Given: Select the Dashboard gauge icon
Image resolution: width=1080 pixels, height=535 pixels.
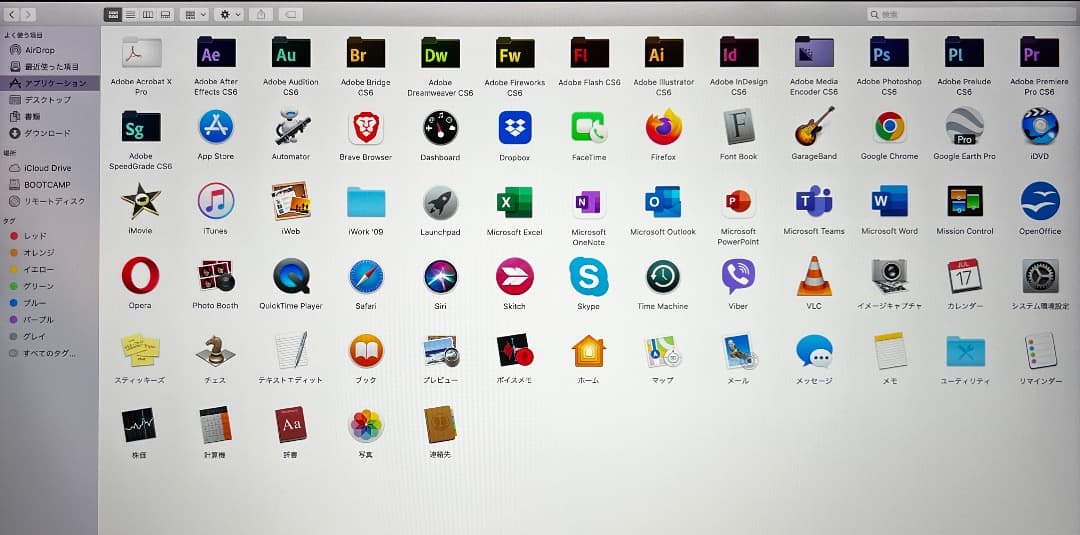Looking at the screenshot, I should point(440,127).
